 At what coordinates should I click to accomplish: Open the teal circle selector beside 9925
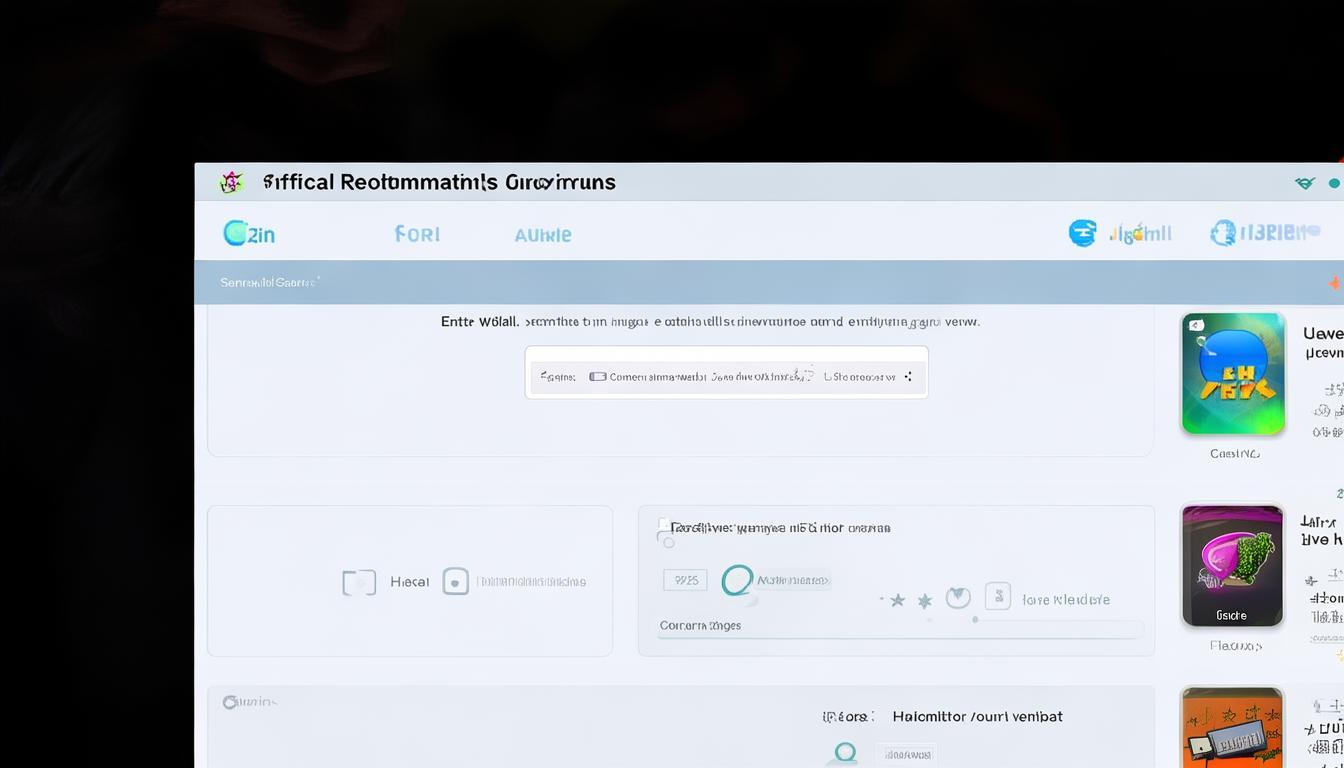point(737,580)
